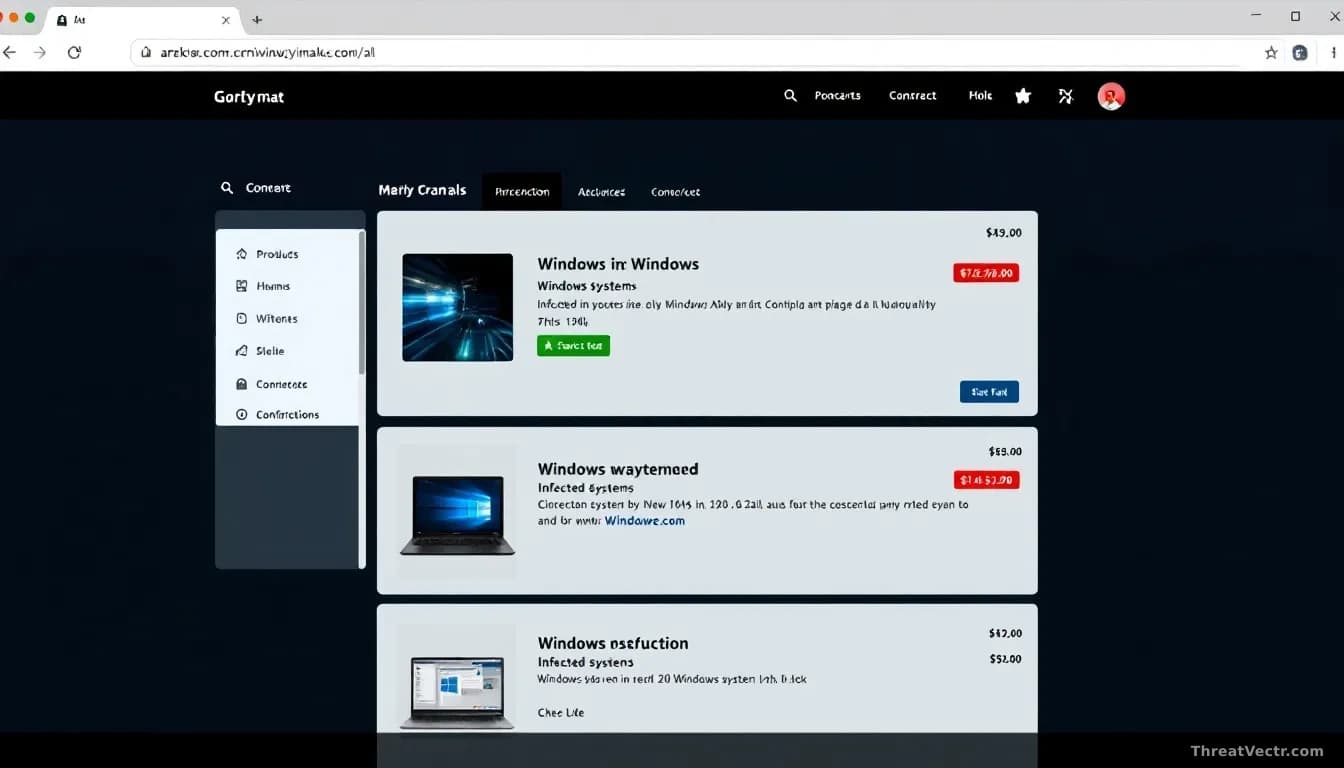The height and width of the screenshot is (768, 1344).
Task: Click the red price badge on second listing
Action: tap(986, 480)
